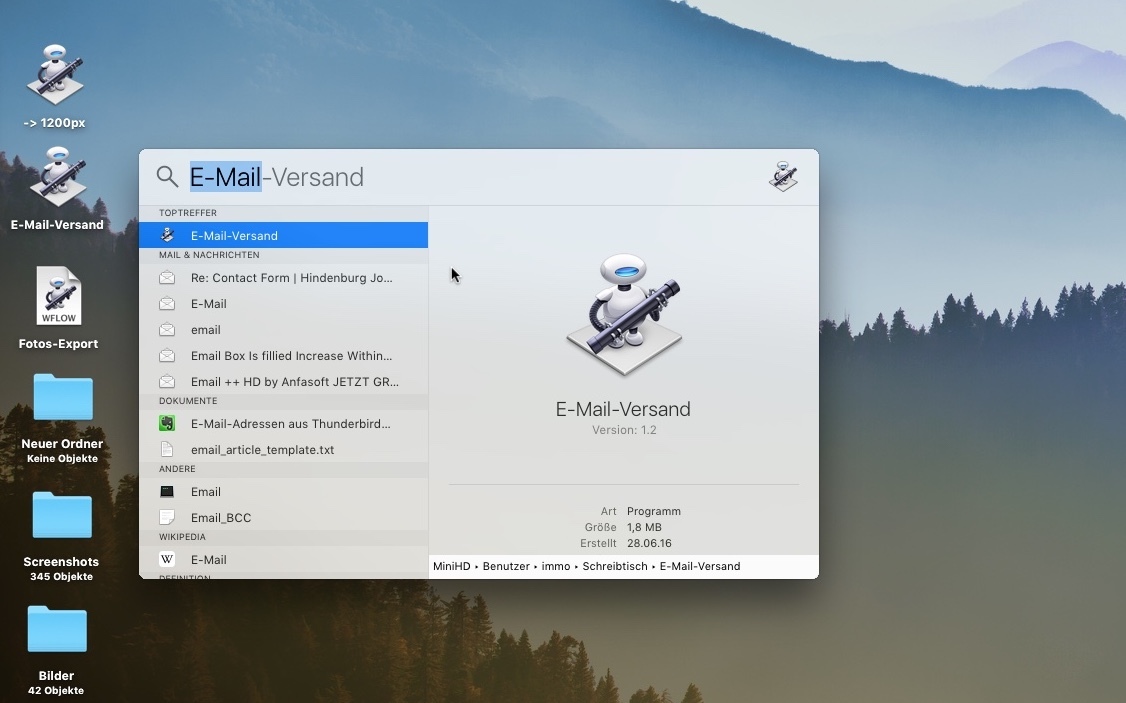
Task: Click the Spotlight search text field
Action: (x=474, y=177)
